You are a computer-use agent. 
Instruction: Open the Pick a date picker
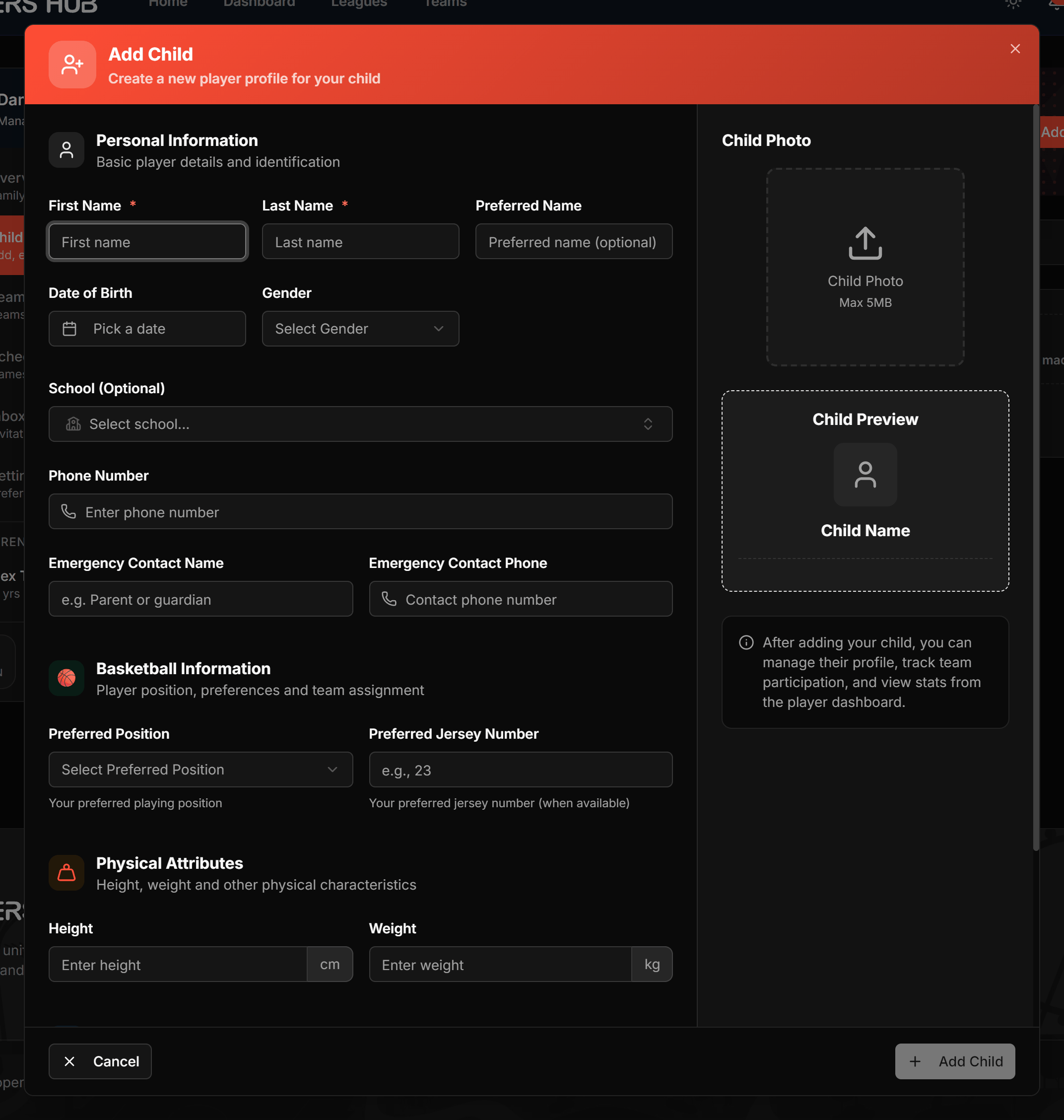coord(147,329)
